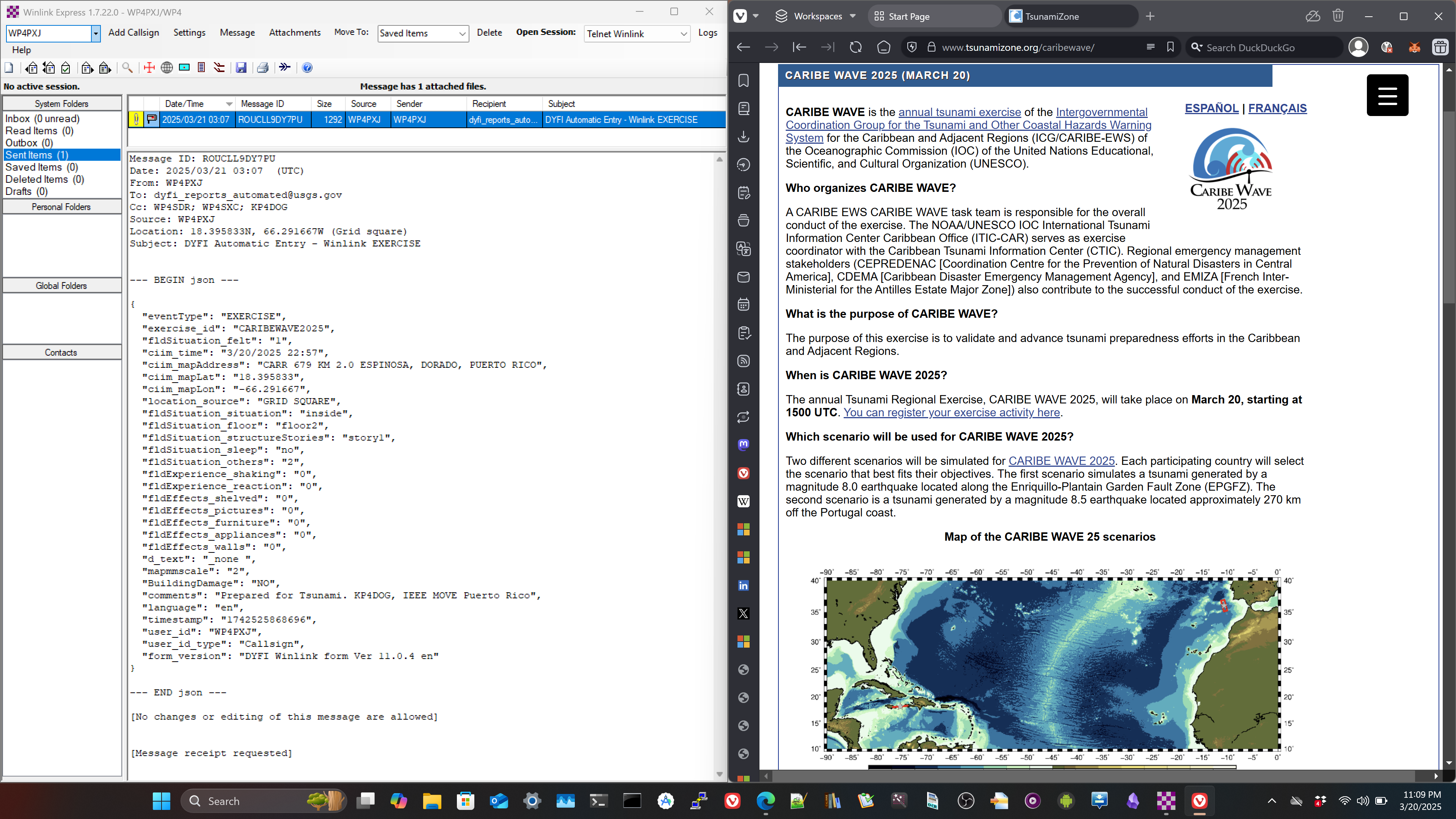Screen dimensions: 1456x819
Task: Open the callsign WP4PXJ dropdown arrow
Action: (x=96, y=33)
